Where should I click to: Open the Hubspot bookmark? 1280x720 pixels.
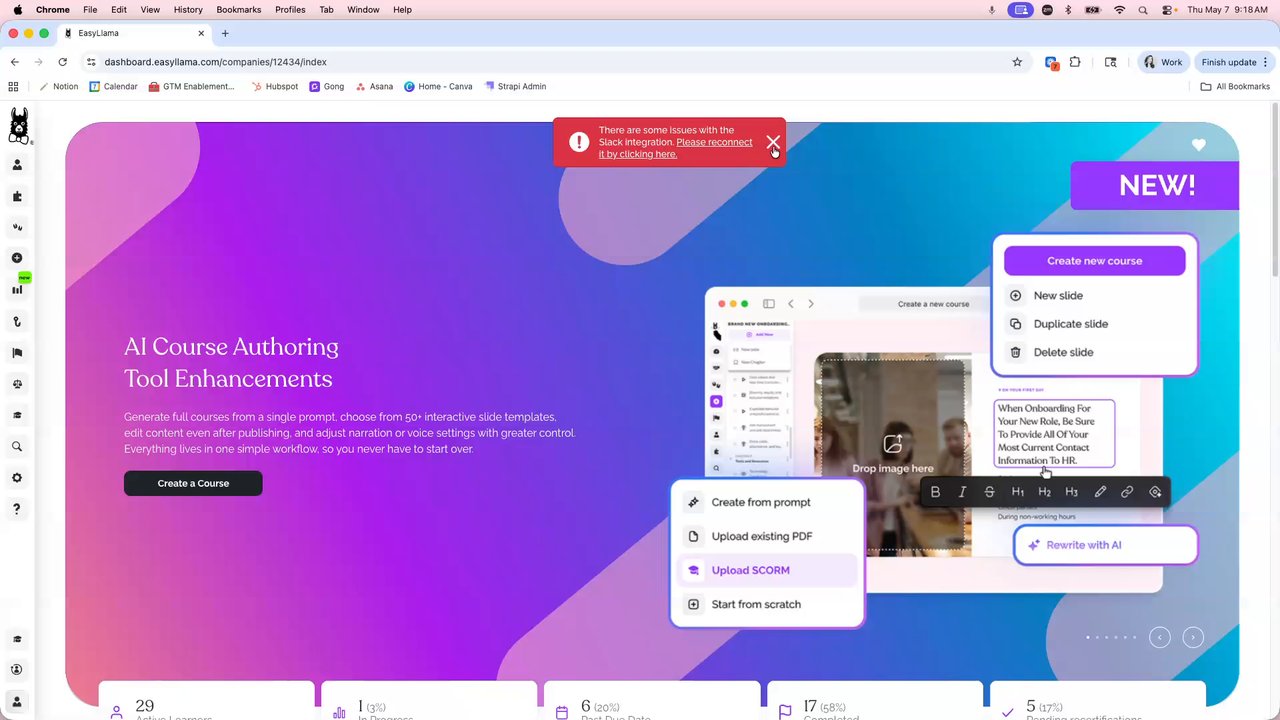275,87
